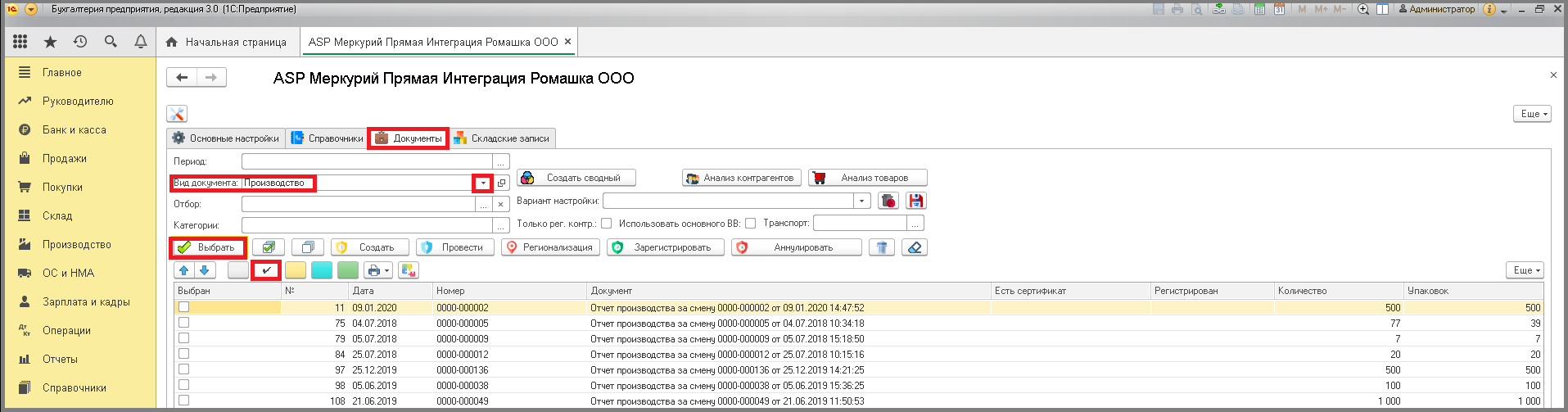The image size is (1568, 412).
Task: Switch to Основные настройки tab
Action: coord(226,138)
